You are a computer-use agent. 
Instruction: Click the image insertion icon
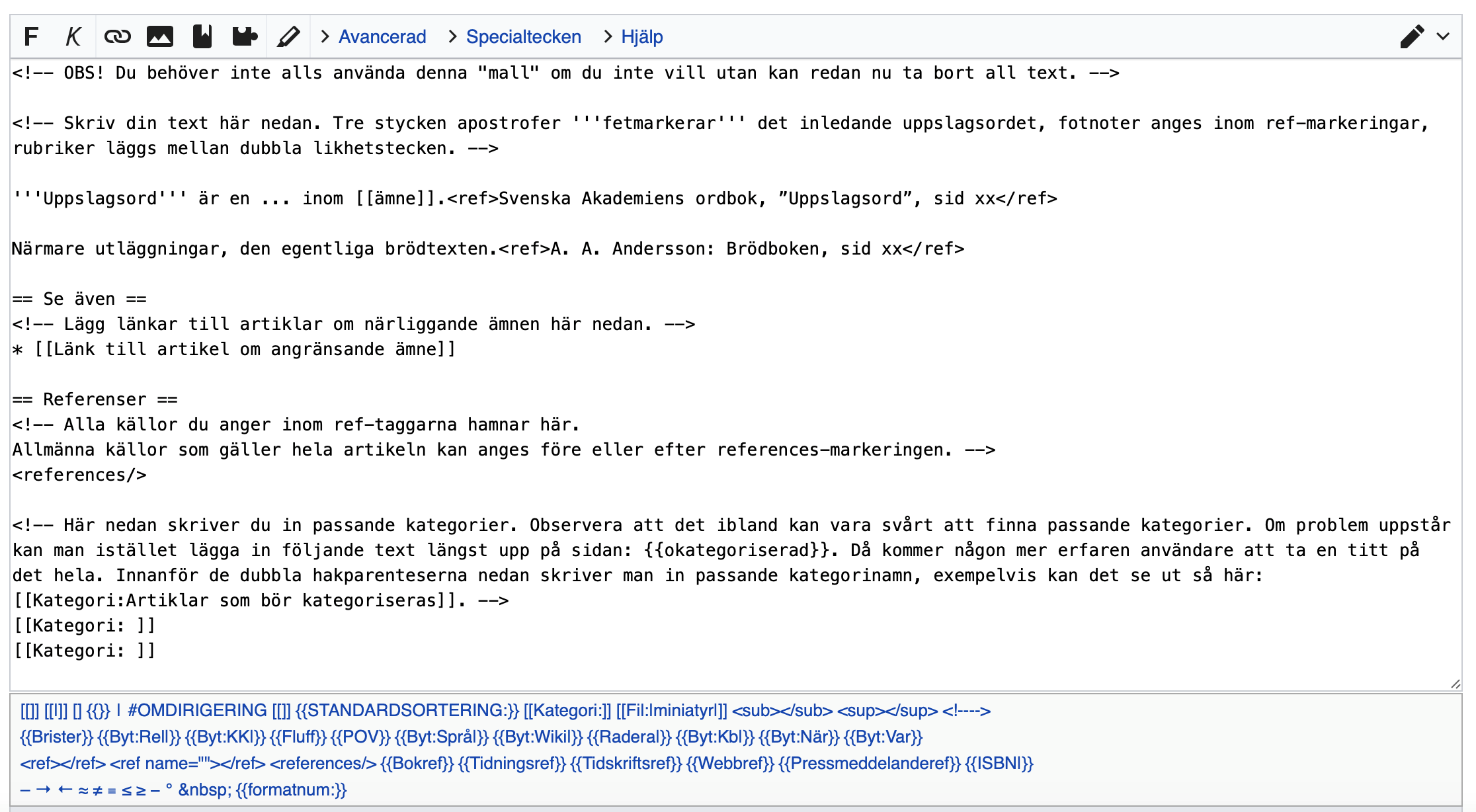159,37
